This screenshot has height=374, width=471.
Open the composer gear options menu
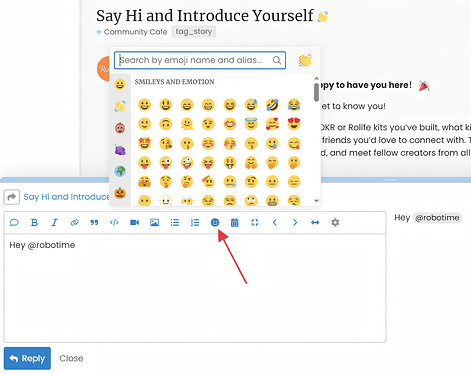335,222
